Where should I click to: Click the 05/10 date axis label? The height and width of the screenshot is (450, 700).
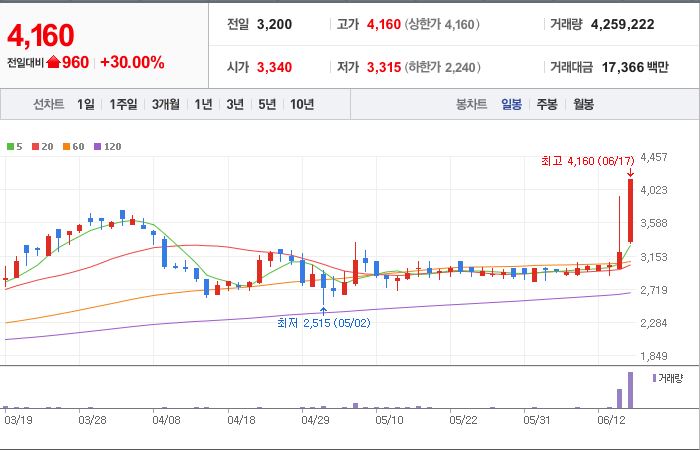[389, 421]
